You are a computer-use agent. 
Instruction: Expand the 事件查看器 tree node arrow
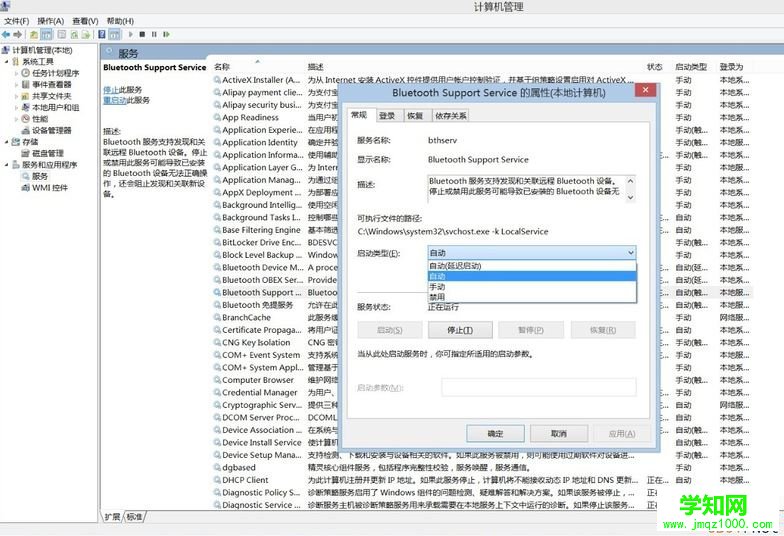16,84
